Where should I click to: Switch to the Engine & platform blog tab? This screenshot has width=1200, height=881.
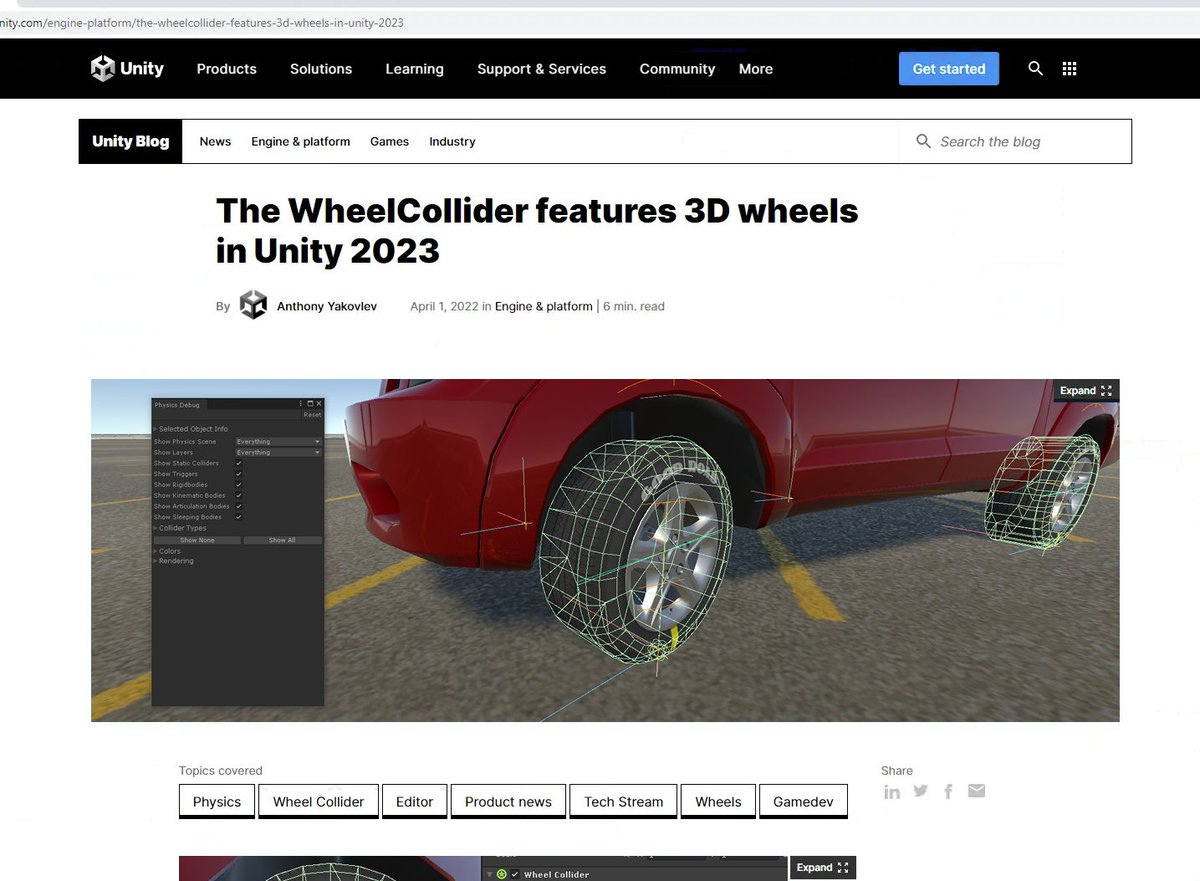tap(300, 141)
